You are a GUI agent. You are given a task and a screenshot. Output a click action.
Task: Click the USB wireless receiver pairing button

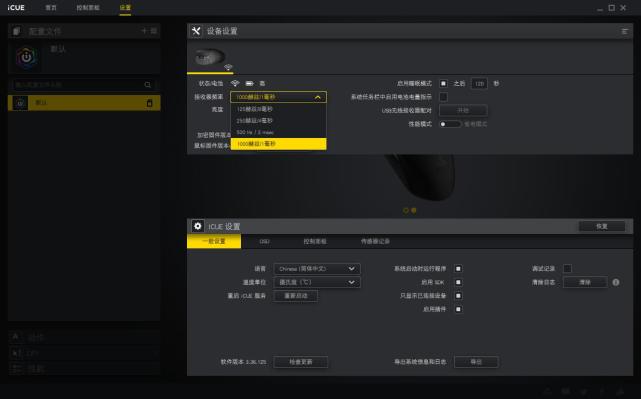pos(463,110)
